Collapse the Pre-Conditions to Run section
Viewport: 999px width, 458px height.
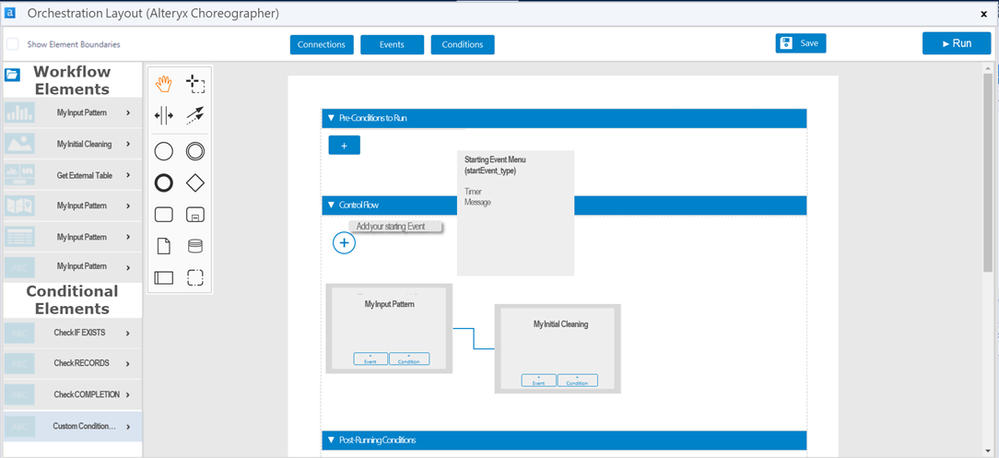pyautogui.click(x=331, y=118)
